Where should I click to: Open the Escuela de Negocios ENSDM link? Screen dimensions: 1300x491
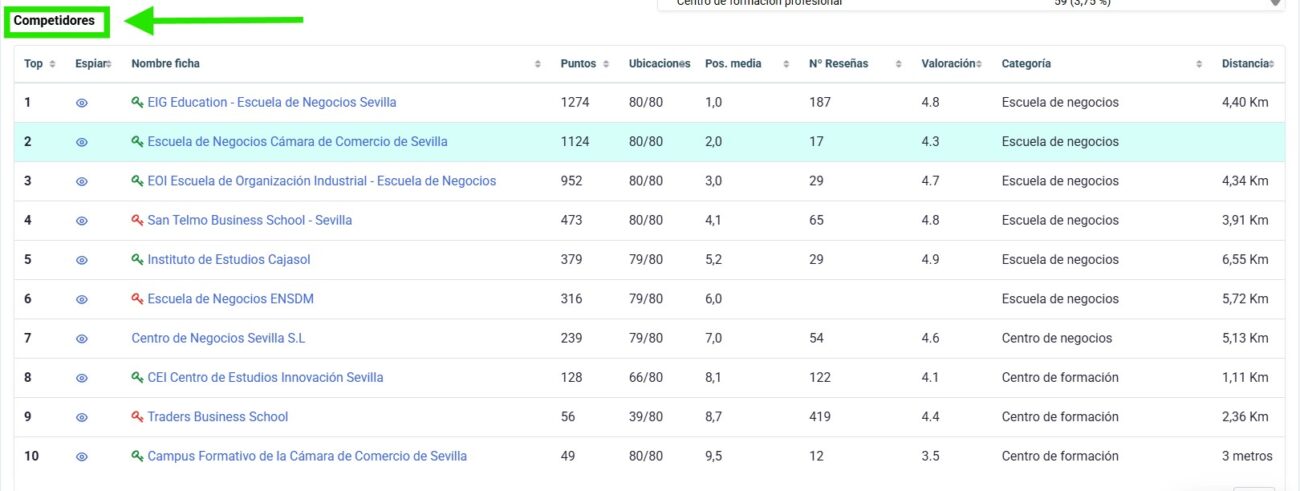click(230, 298)
